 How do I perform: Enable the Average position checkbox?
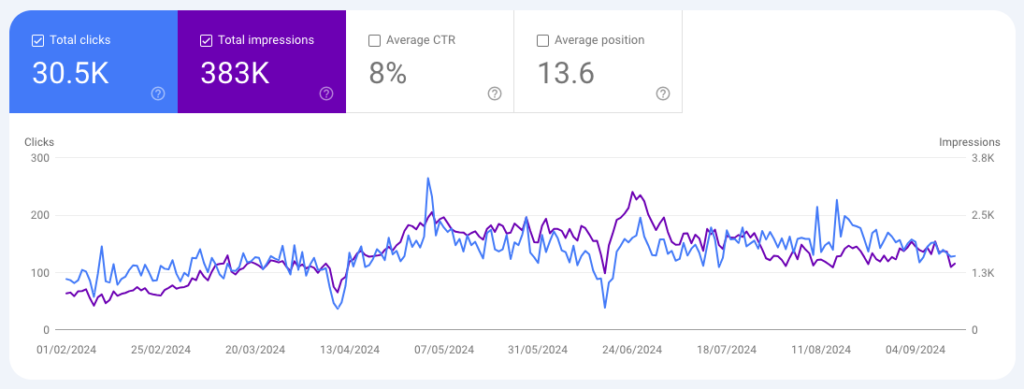[x=543, y=40]
